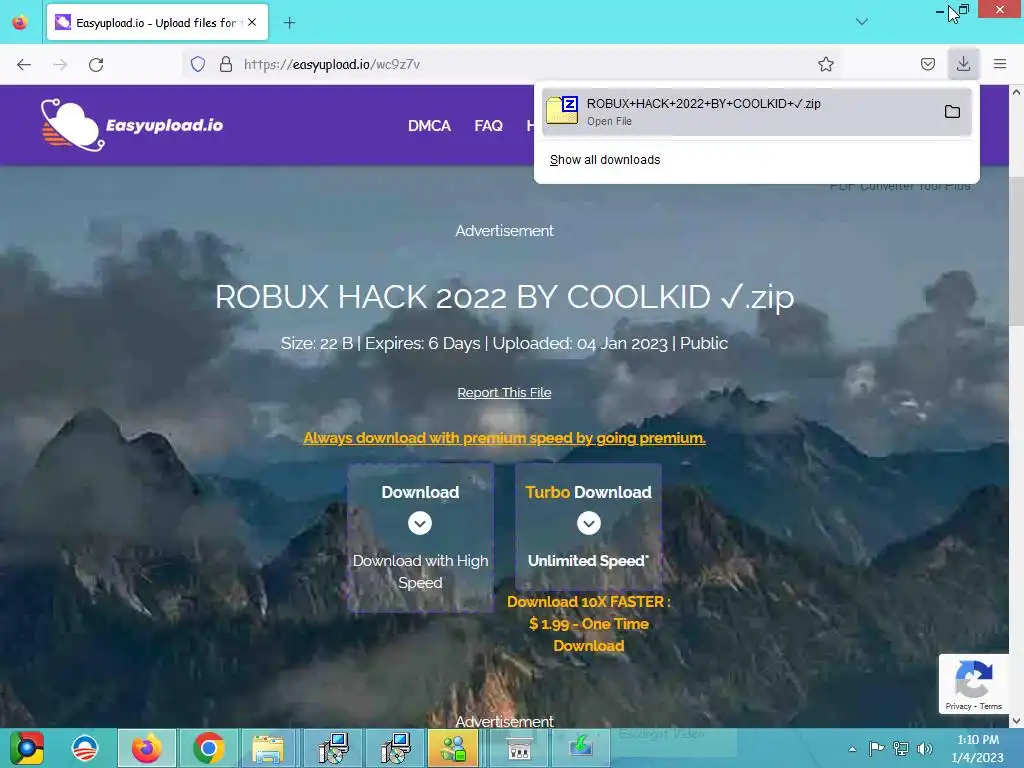Screen dimensions: 1024x768
Task: Click the network tray icon
Action: [x=901, y=748]
